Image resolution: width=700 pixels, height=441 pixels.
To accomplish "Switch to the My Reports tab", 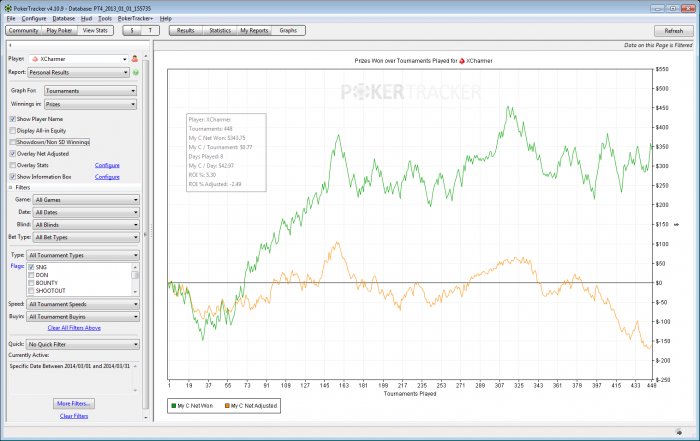I will [x=254, y=31].
